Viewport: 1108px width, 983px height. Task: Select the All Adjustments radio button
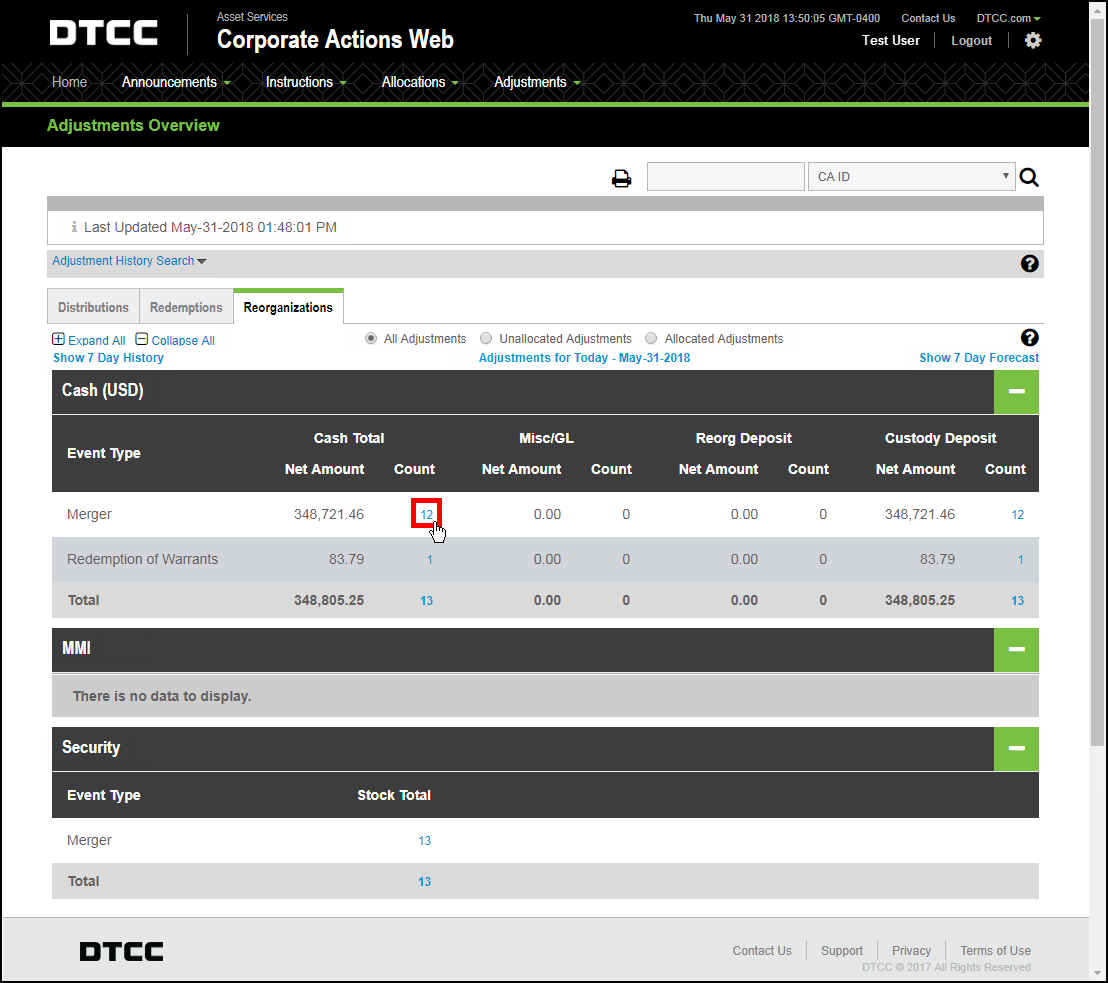click(x=371, y=339)
